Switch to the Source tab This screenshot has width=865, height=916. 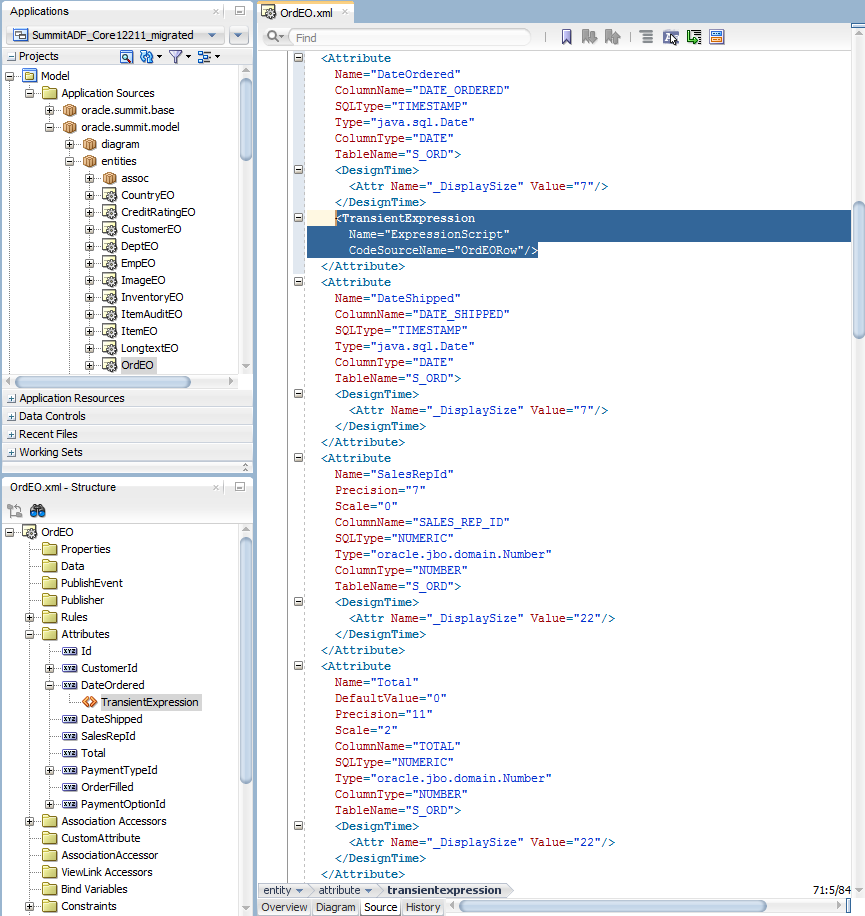[x=380, y=907]
